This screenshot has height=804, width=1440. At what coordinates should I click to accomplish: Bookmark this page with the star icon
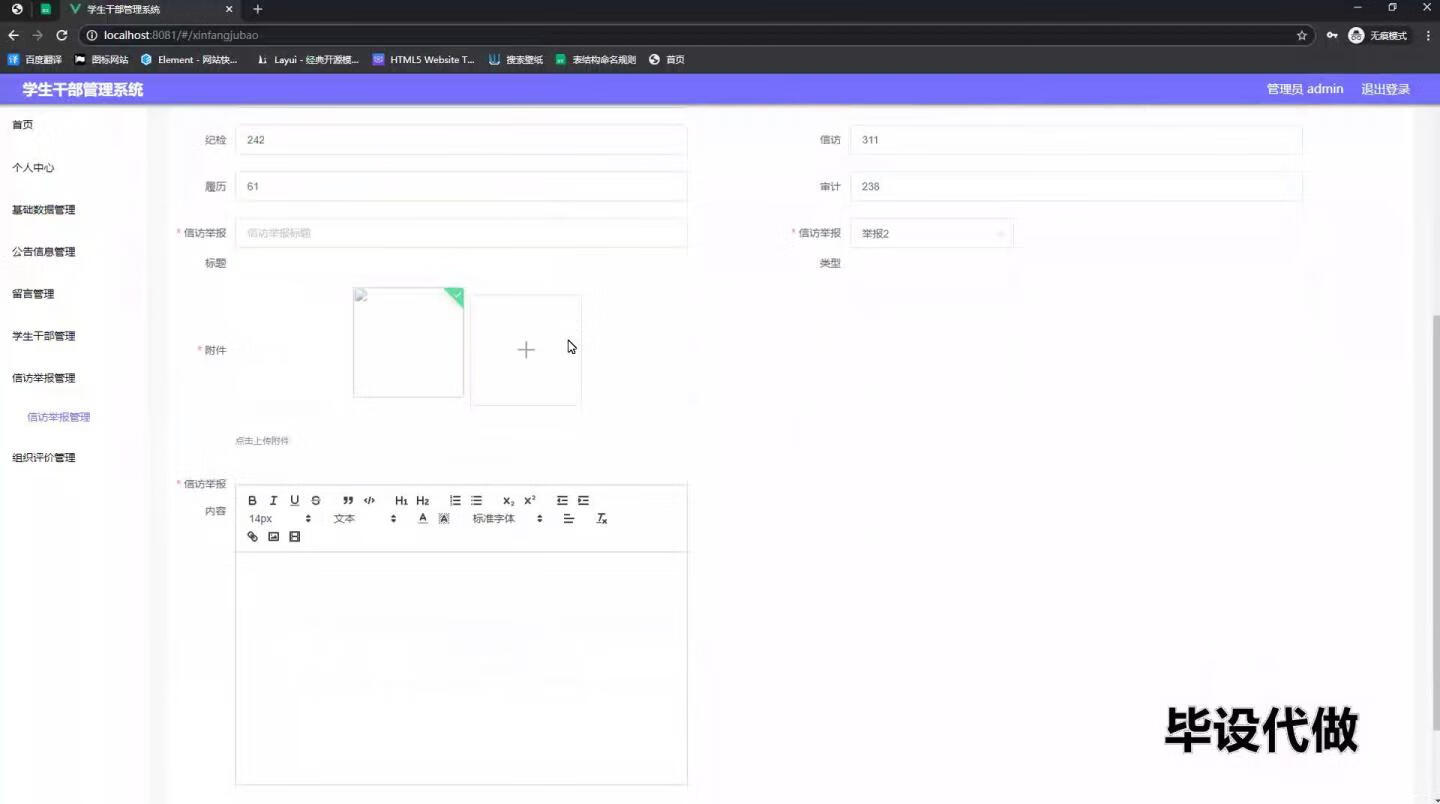pos(1302,35)
